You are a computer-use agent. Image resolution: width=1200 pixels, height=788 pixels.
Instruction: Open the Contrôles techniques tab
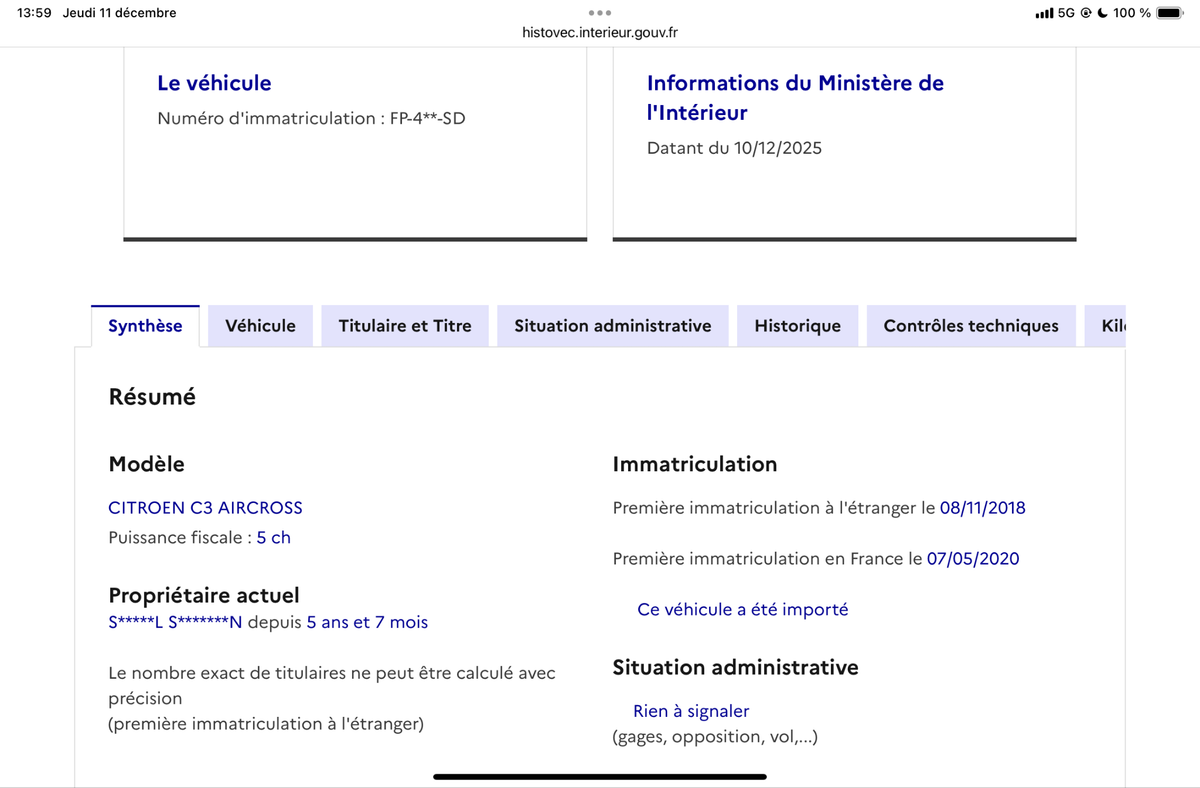971,326
